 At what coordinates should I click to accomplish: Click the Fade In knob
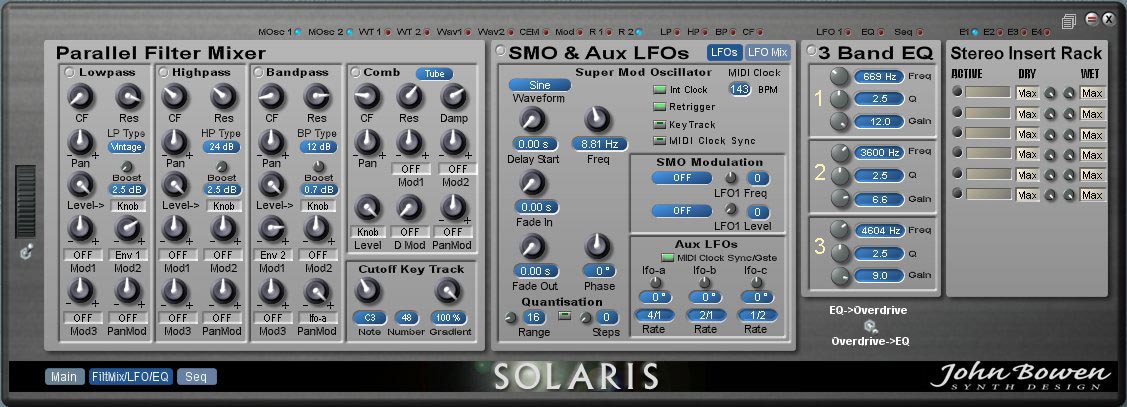pos(532,183)
